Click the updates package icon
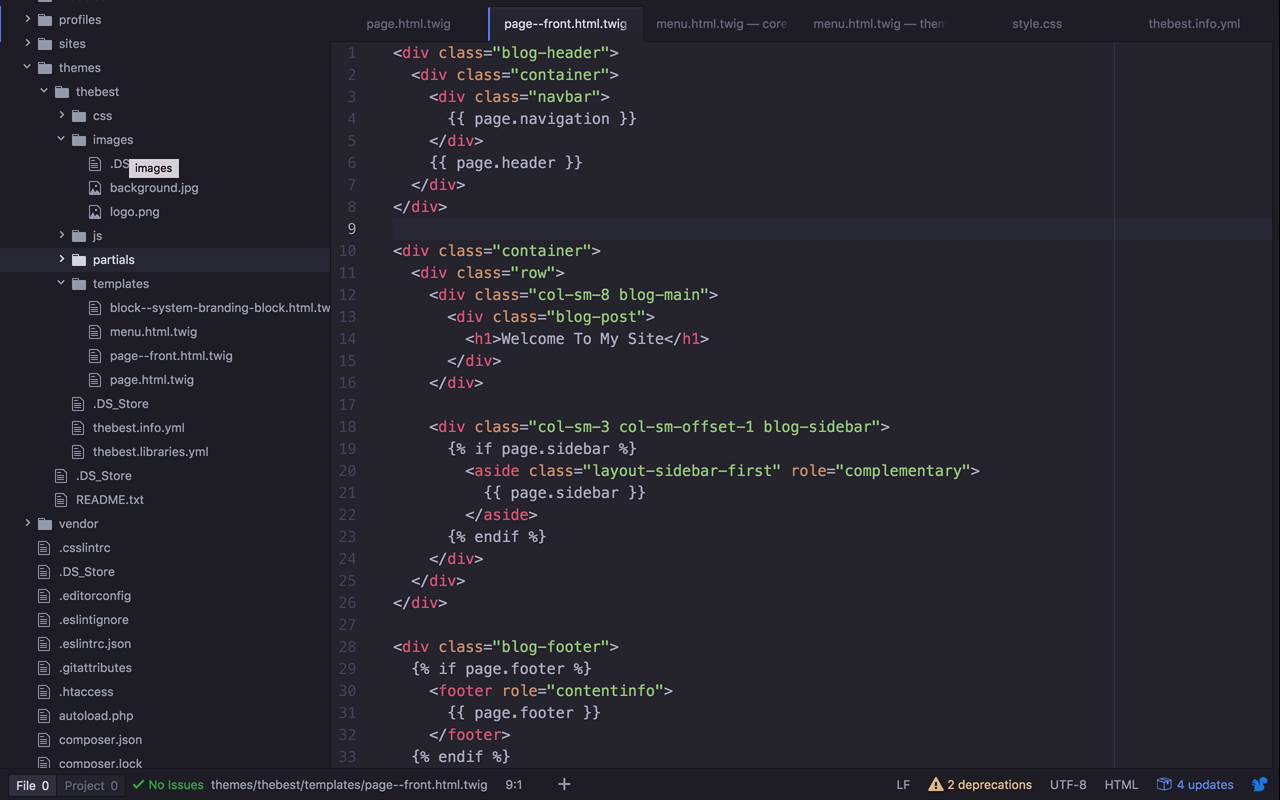Screen dimensions: 1280x800 pos(1164,784)
